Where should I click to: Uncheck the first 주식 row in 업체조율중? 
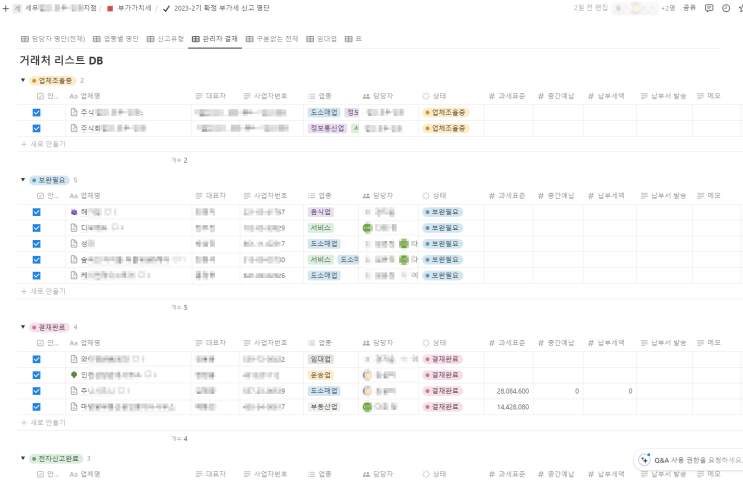tap(36, 112)
